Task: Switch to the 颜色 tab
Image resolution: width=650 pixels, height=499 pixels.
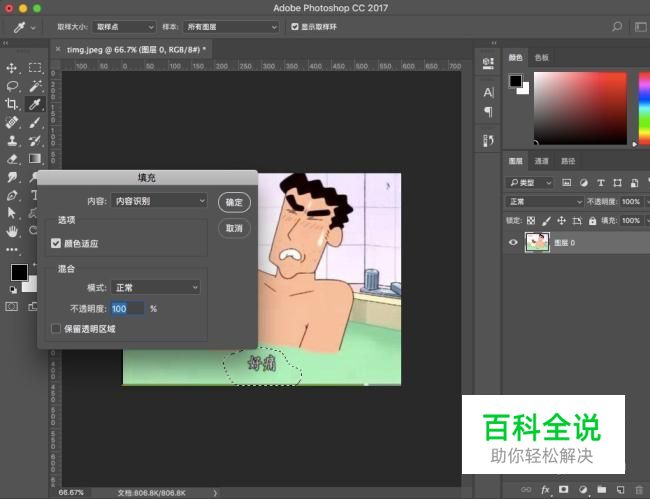Action: click(515, 58)
